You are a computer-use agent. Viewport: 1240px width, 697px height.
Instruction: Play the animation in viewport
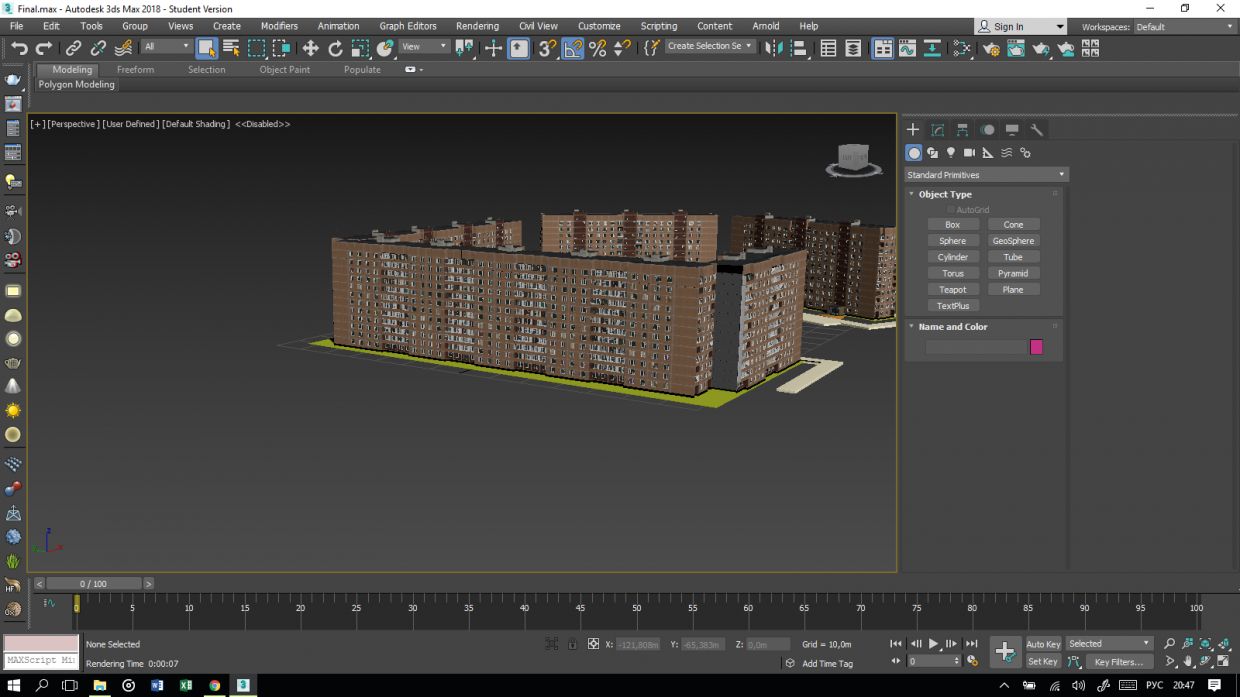coord(933,644)
